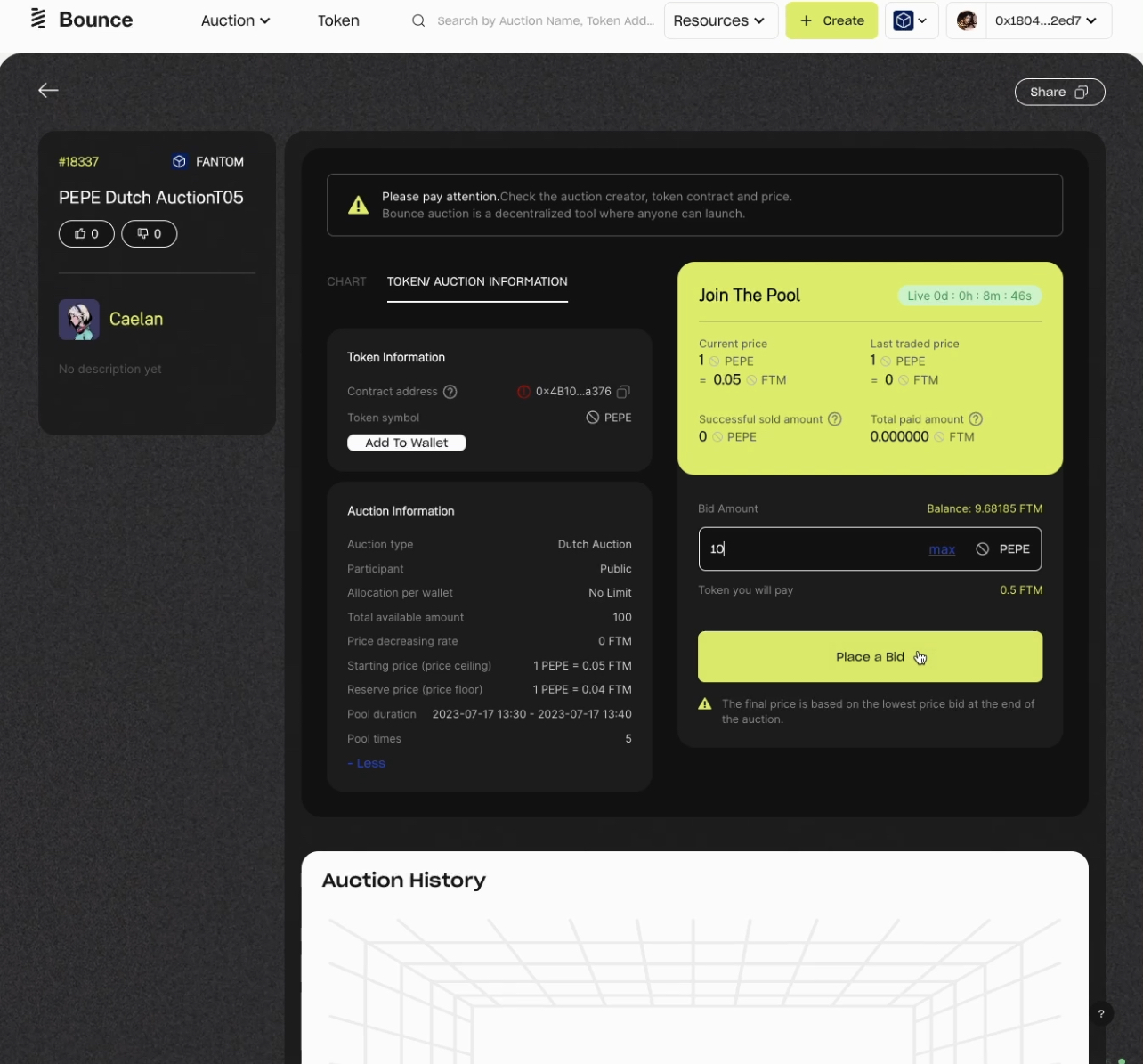Viewport: 1143px width, 1064px height.
Task: Click the Successful sold amount info icon
Action: 834,419
